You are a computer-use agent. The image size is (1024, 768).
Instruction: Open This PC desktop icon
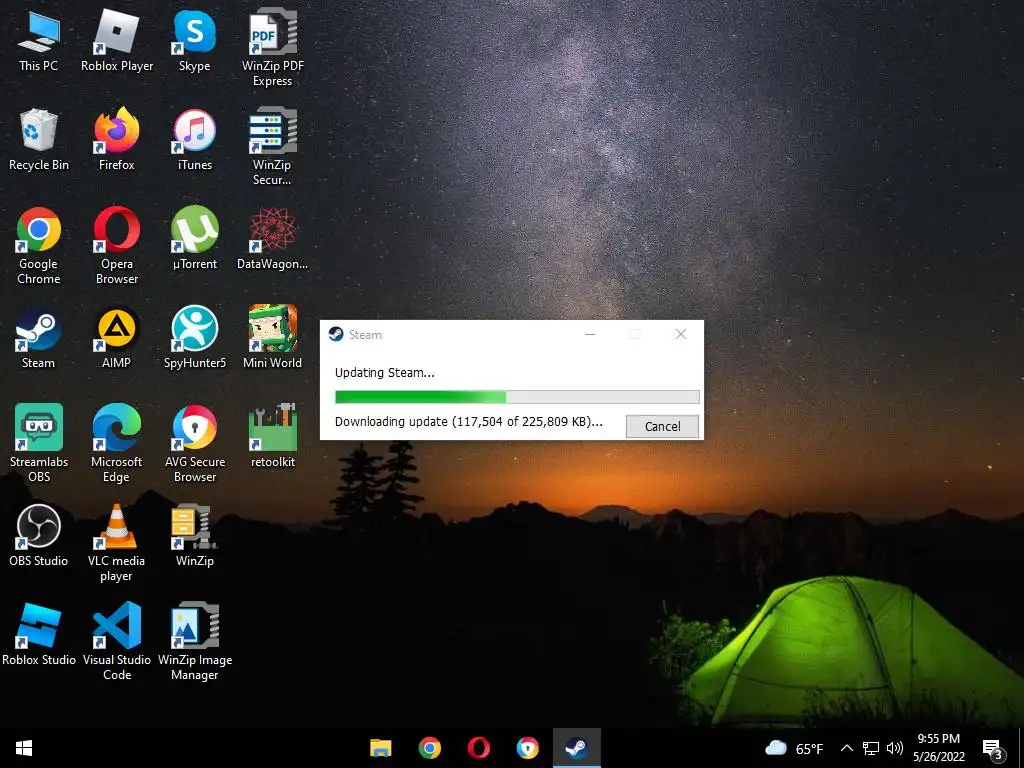[39, 40]
